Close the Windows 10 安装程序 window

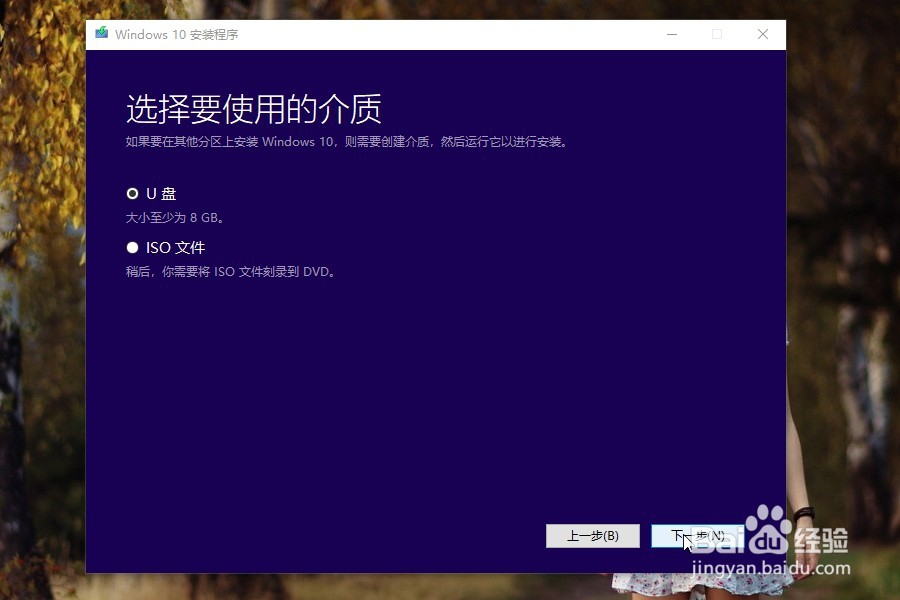(x=763, y=34)
